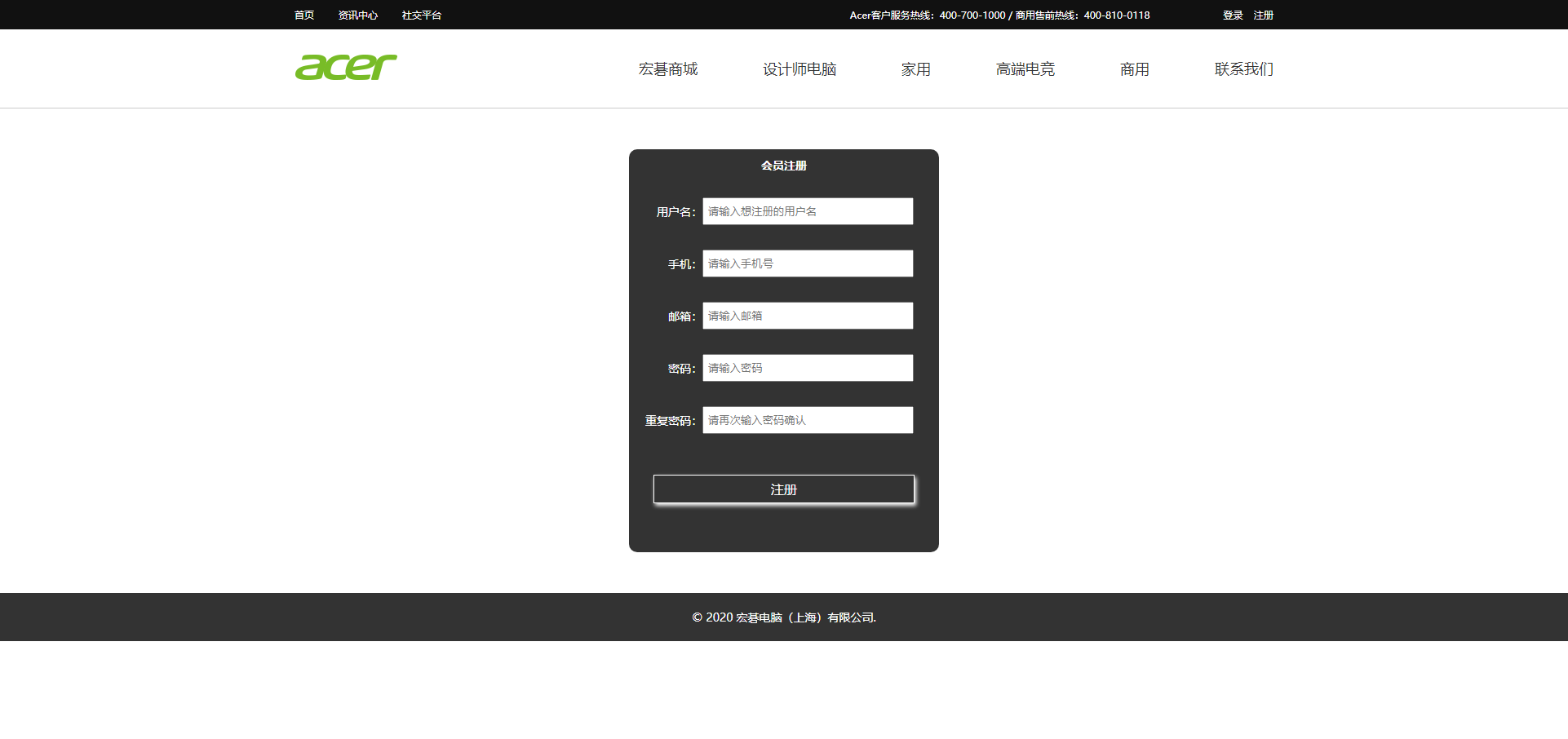Click the Acer logo
This screenshot has height=739, width=1568.
346,67
